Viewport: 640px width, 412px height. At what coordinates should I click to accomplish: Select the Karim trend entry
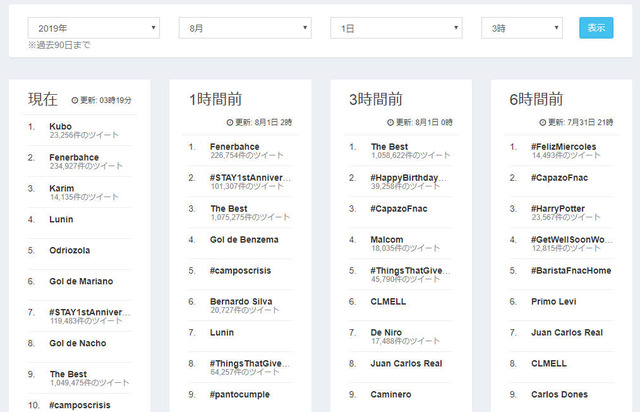click(62, 188)
